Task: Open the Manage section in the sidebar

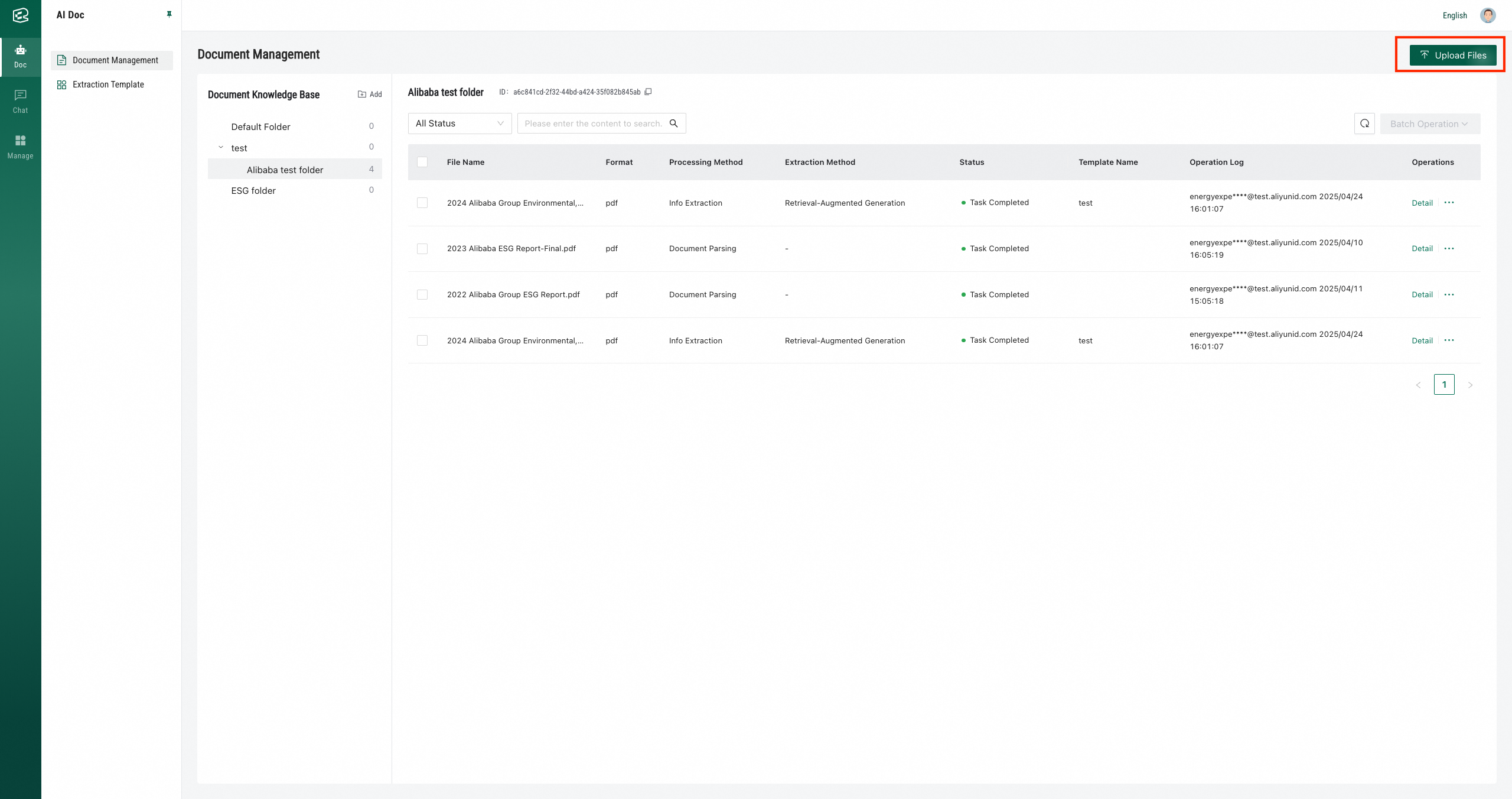Action: click(20, 147)
